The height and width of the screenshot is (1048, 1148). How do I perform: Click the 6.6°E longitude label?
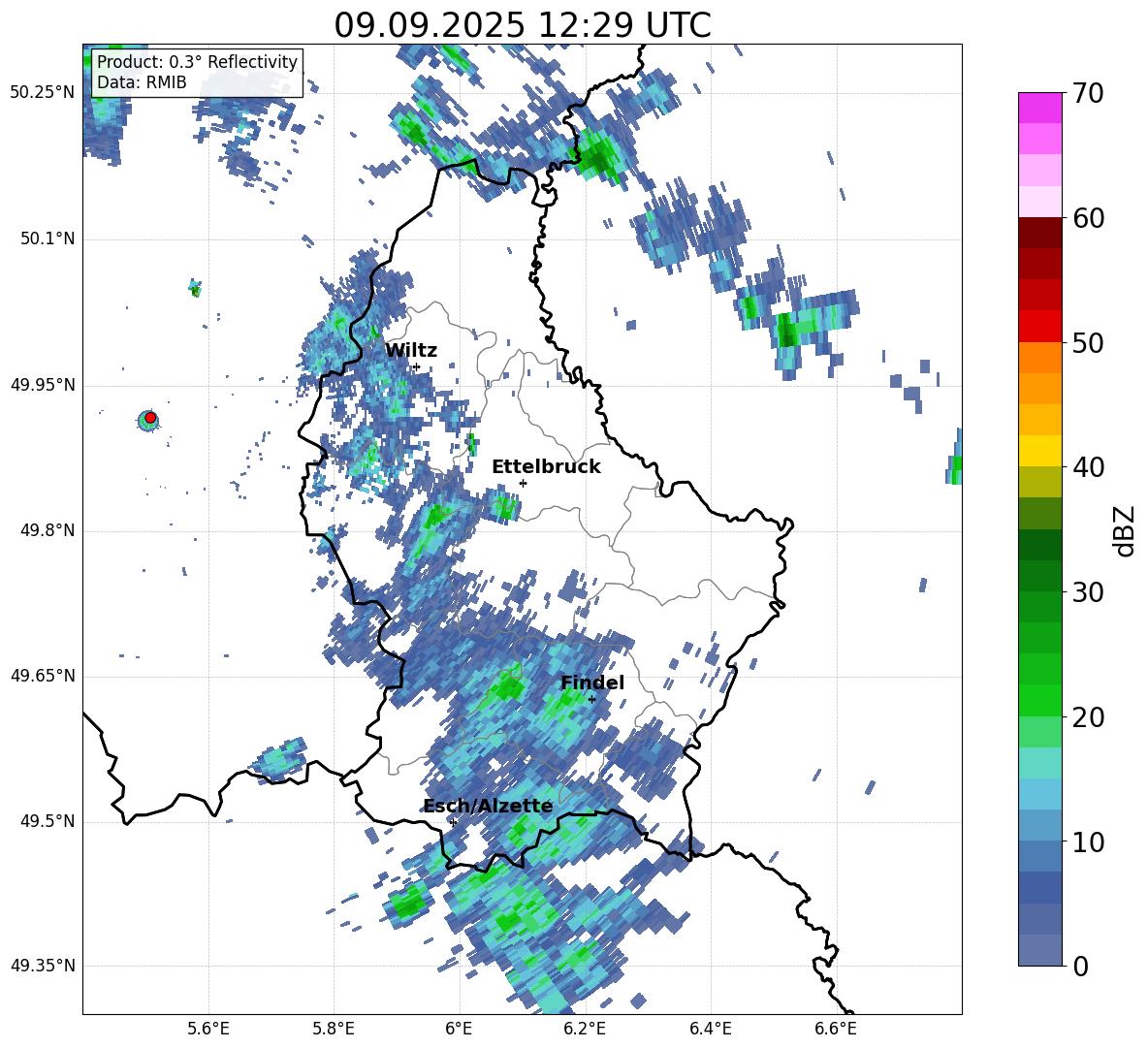[836, 1030]
